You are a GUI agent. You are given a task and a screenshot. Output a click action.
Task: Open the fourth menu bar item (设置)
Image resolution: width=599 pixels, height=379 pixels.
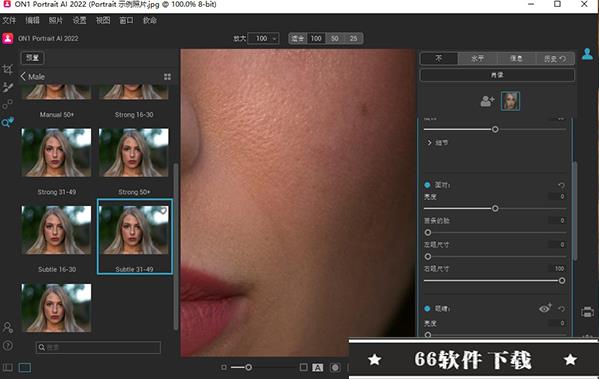[79, 20]
